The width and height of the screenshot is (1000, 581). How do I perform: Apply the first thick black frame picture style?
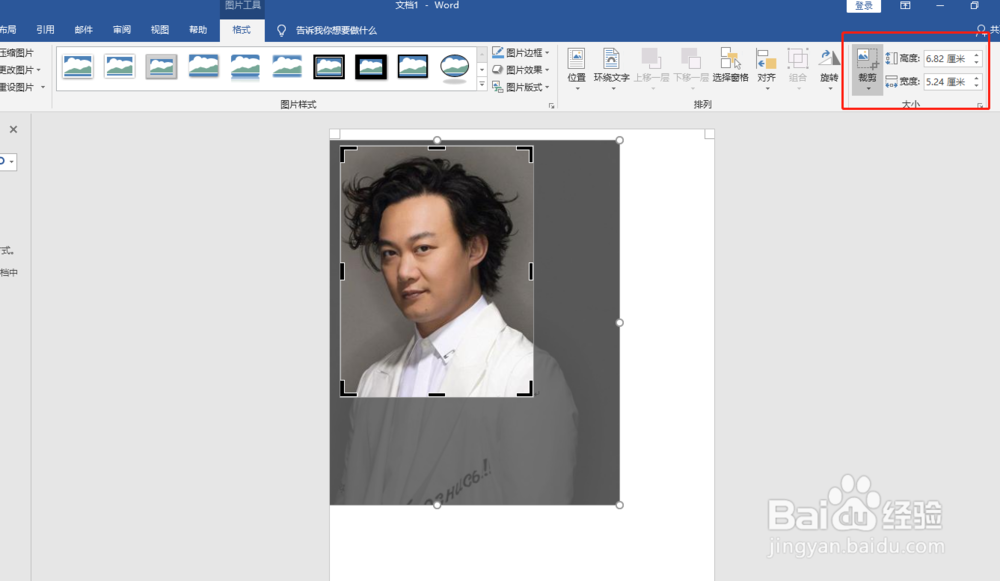[x=329, y=66]
